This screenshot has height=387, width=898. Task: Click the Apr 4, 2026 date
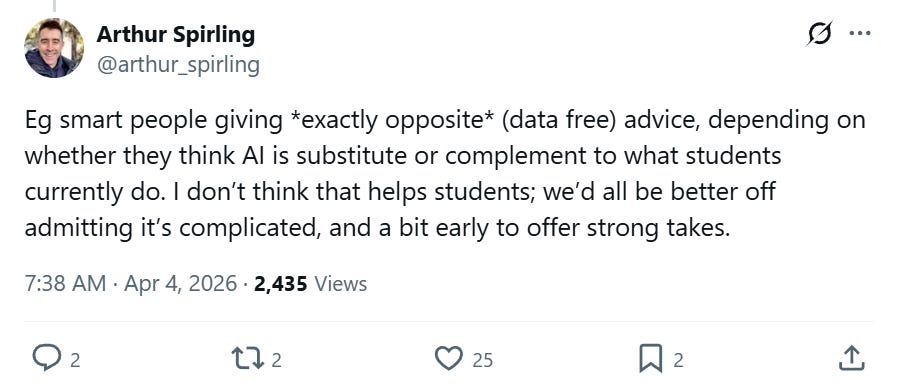180,283
